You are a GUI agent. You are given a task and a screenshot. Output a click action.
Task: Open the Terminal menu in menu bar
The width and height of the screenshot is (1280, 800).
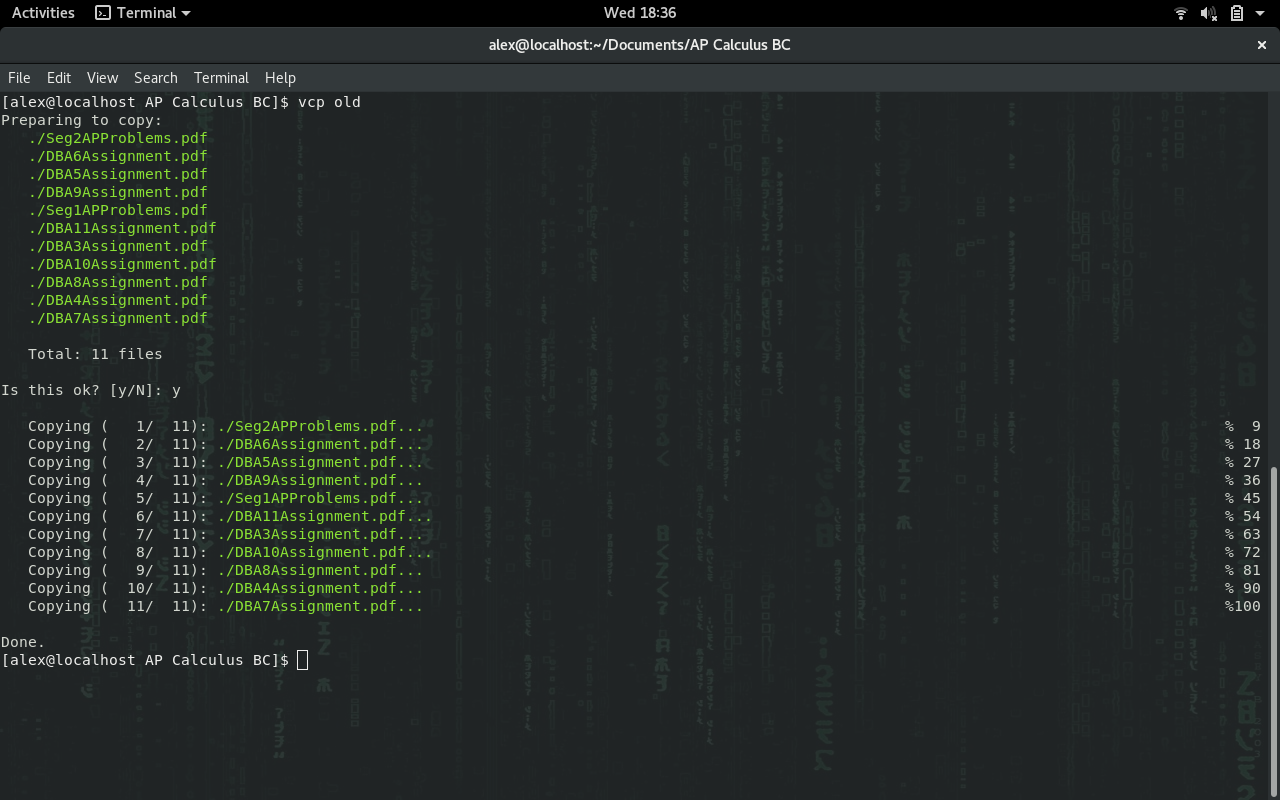point(221,78)
